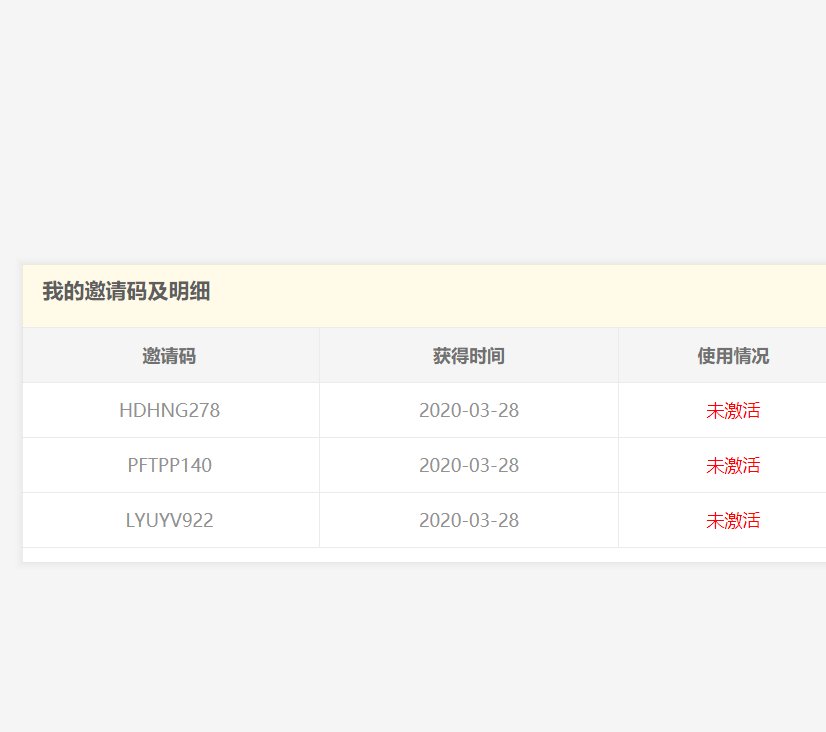Click the date in the HDHNG278 row
The height and width of the screenshot is (732, 826).
pyautogui.click(x=468, y=410)
